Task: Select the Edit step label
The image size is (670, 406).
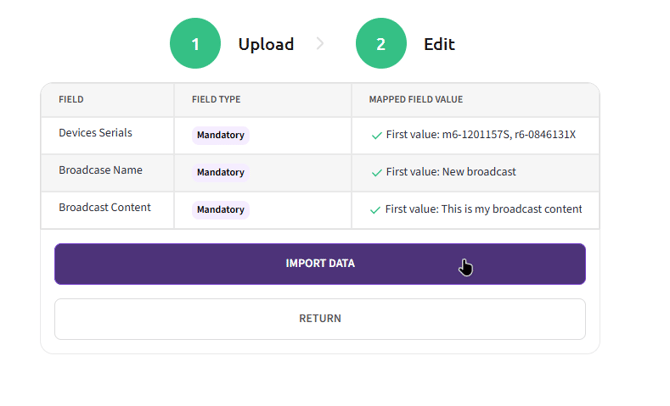Action: [x=439, y=44]
